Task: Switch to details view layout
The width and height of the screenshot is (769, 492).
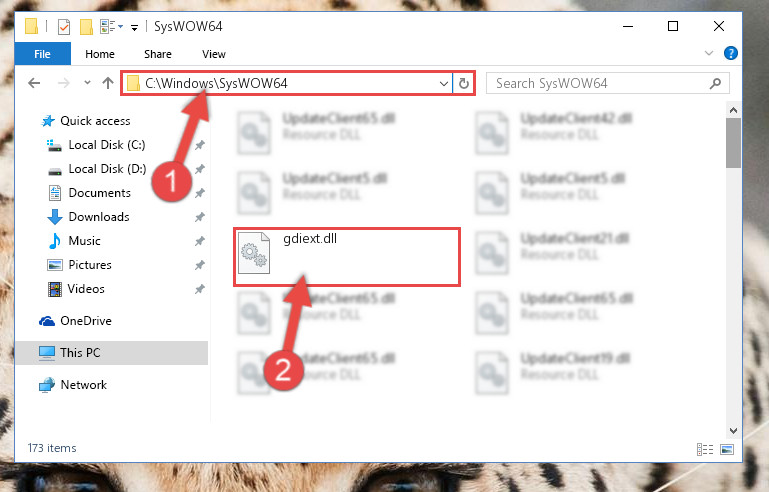Action: point(705,449)
